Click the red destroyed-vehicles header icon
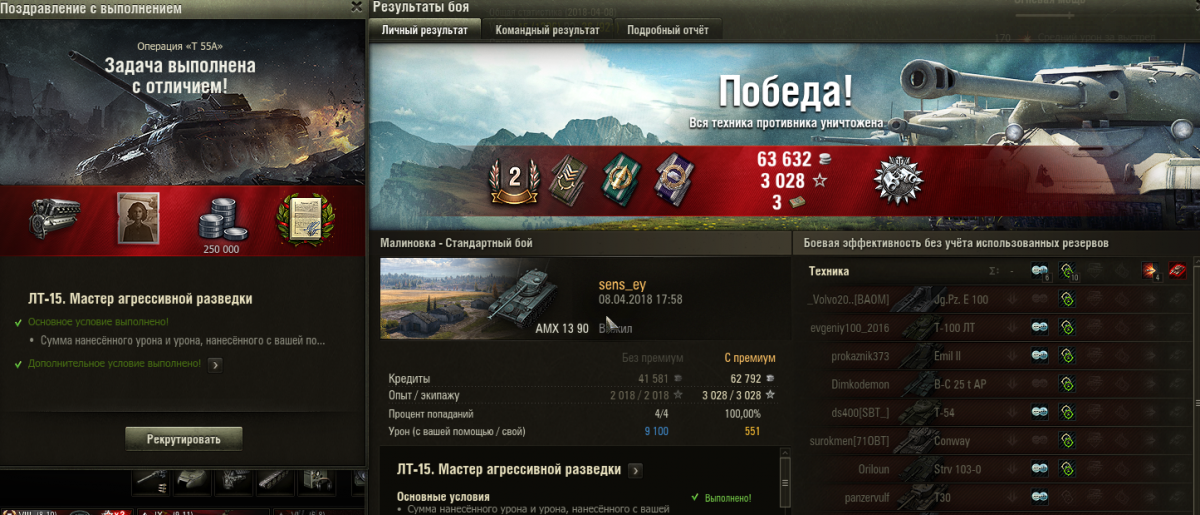The height and width of the screenshot is (515, 1200). pyautogui.click(x=1181, y=271)
